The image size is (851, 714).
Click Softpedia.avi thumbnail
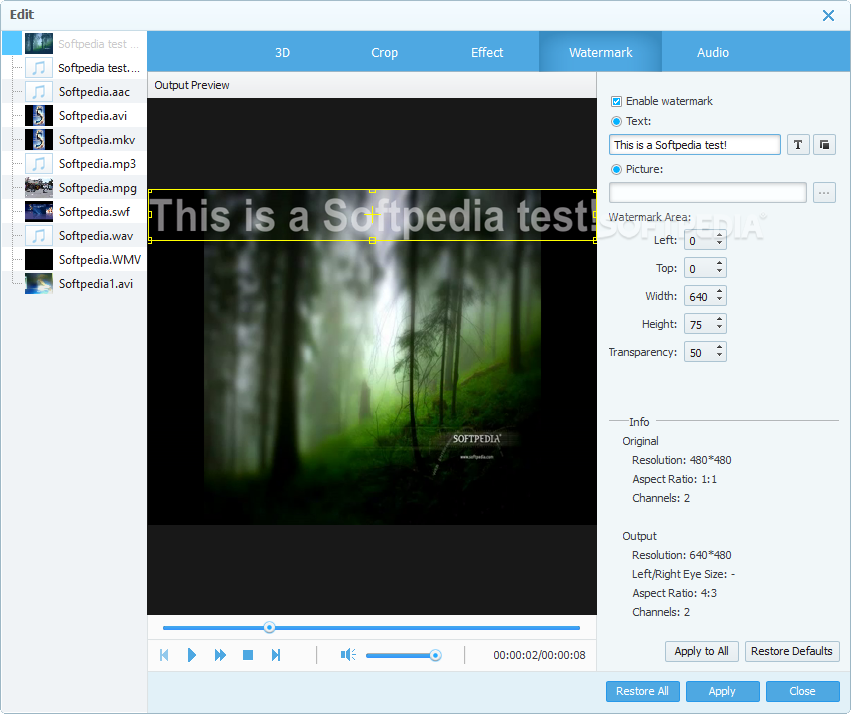pyautogui.click(x=39, y=116)
